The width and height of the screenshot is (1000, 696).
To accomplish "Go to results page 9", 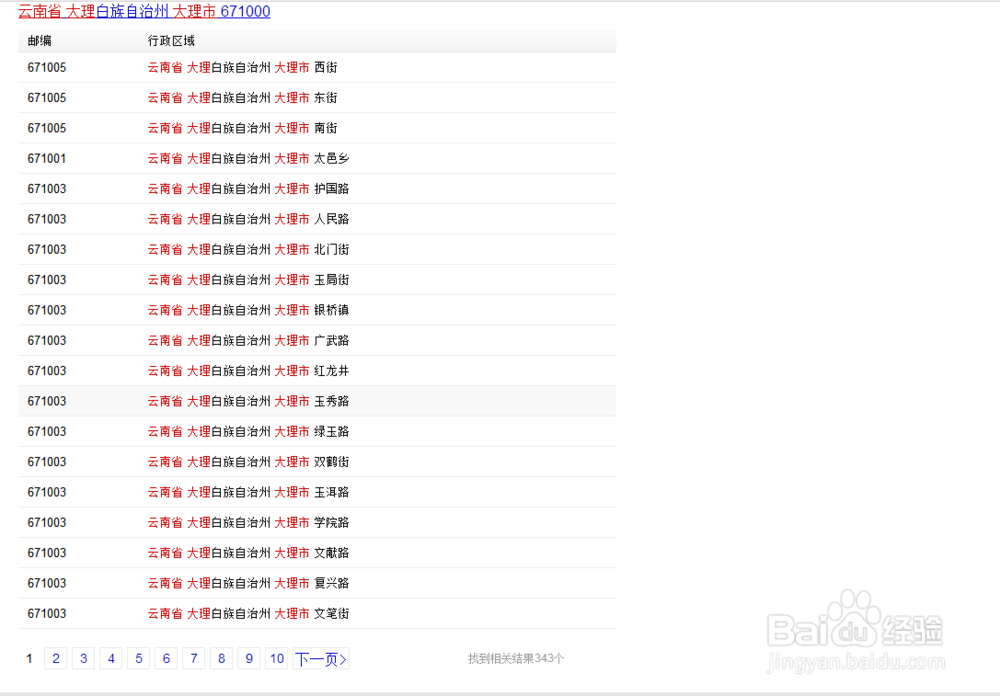I will click(249, 658).
